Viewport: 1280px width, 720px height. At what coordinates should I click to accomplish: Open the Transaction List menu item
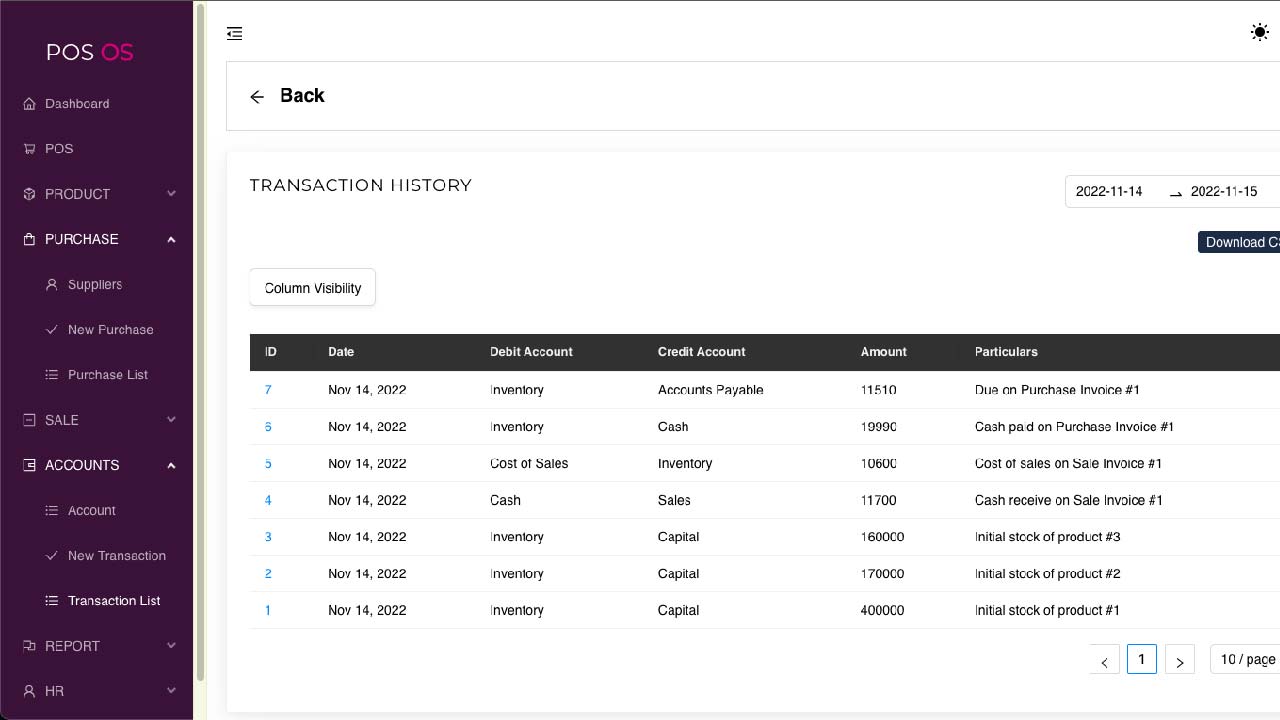point(114,601)
